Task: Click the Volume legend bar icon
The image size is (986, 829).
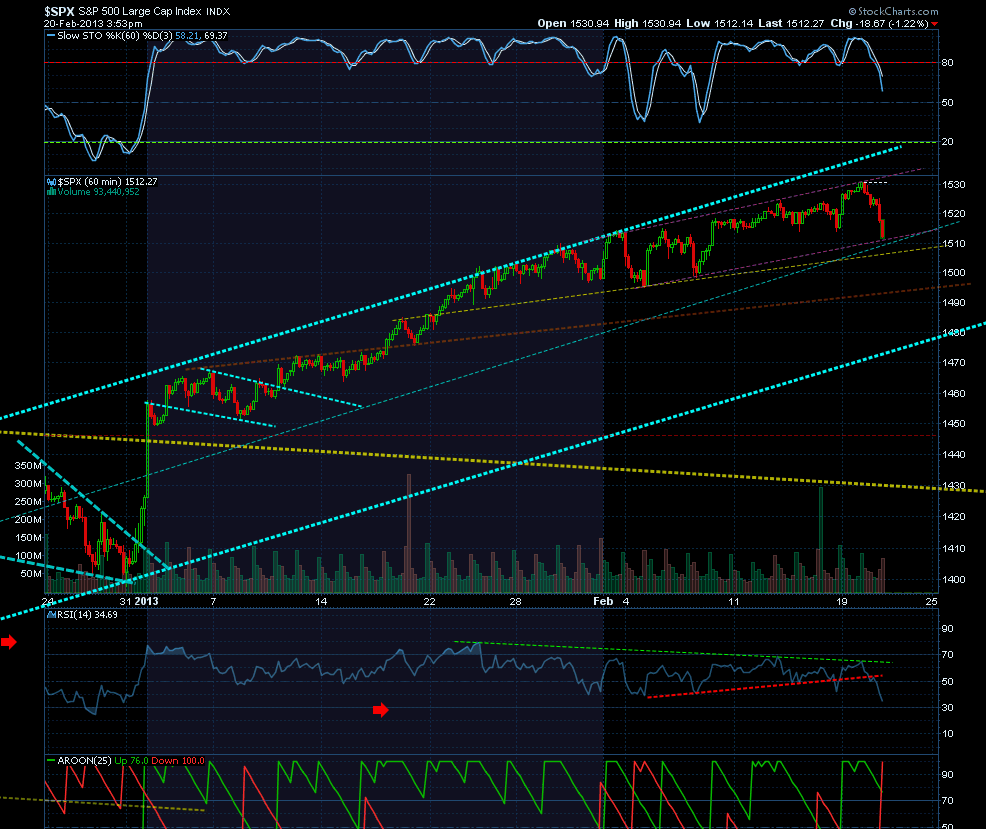Action: 52,192
